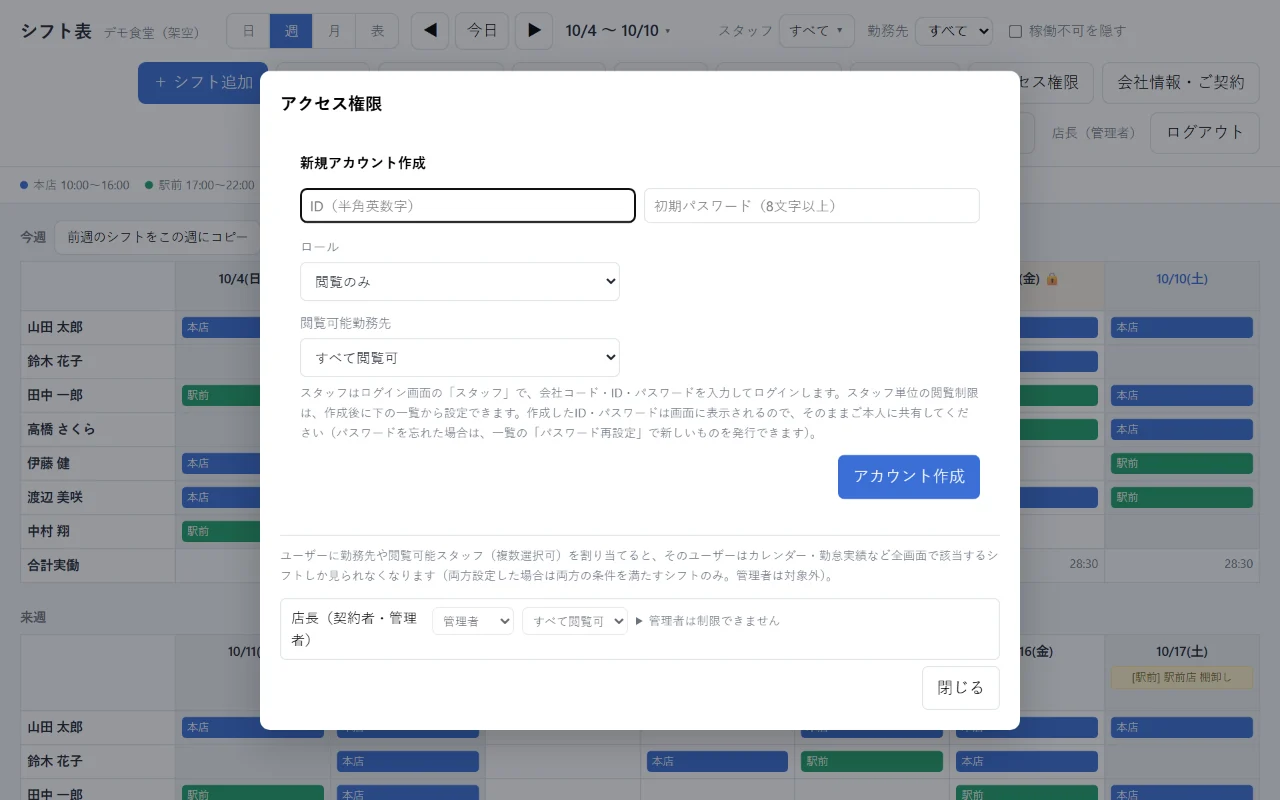
Task: Click the 10/17(土) column header
Action: click(x=1182, y=652)
